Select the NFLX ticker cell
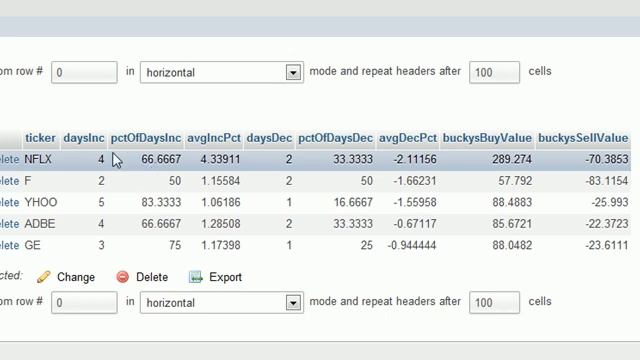 click(x=38, y=160)
